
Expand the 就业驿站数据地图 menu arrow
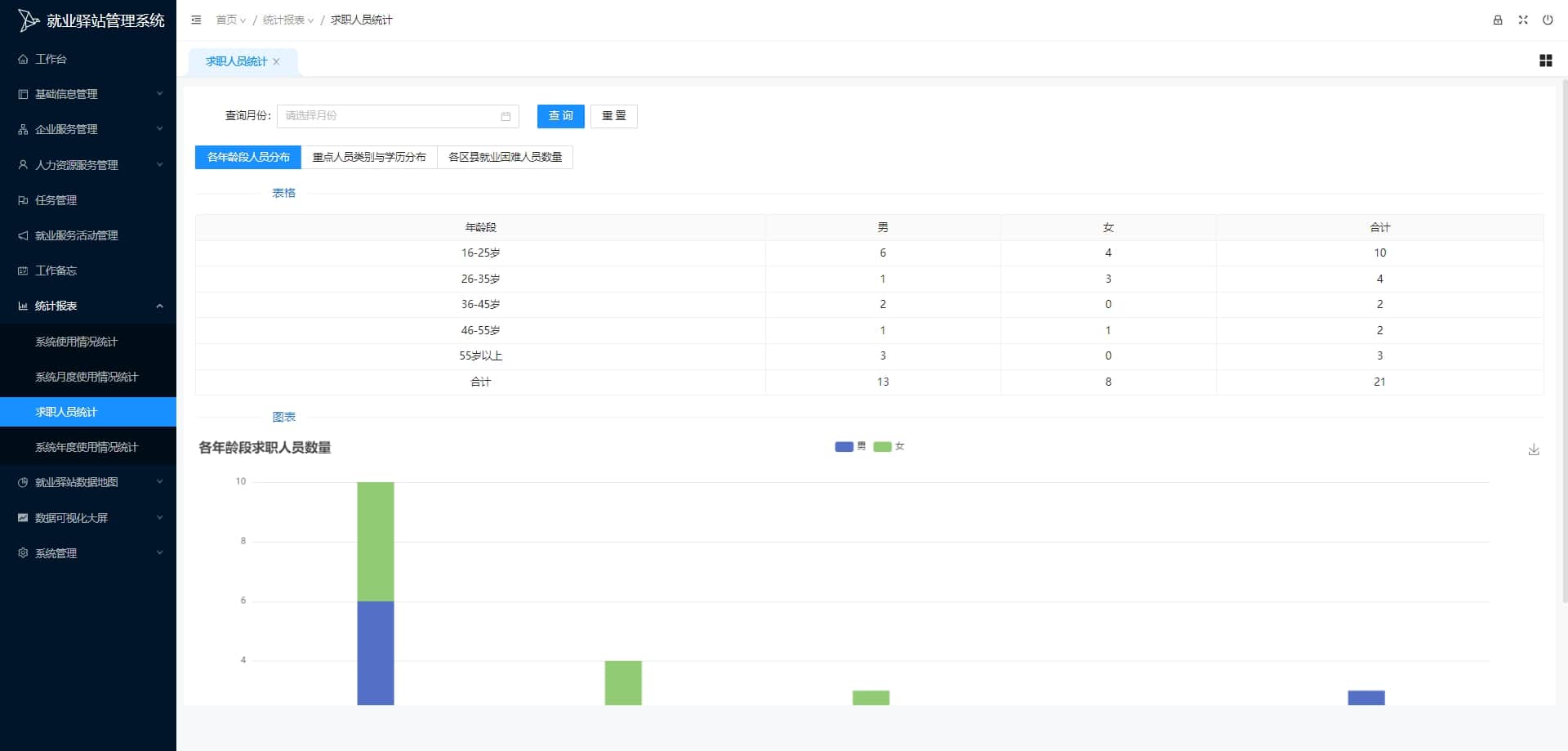click(x=160, y=482)
